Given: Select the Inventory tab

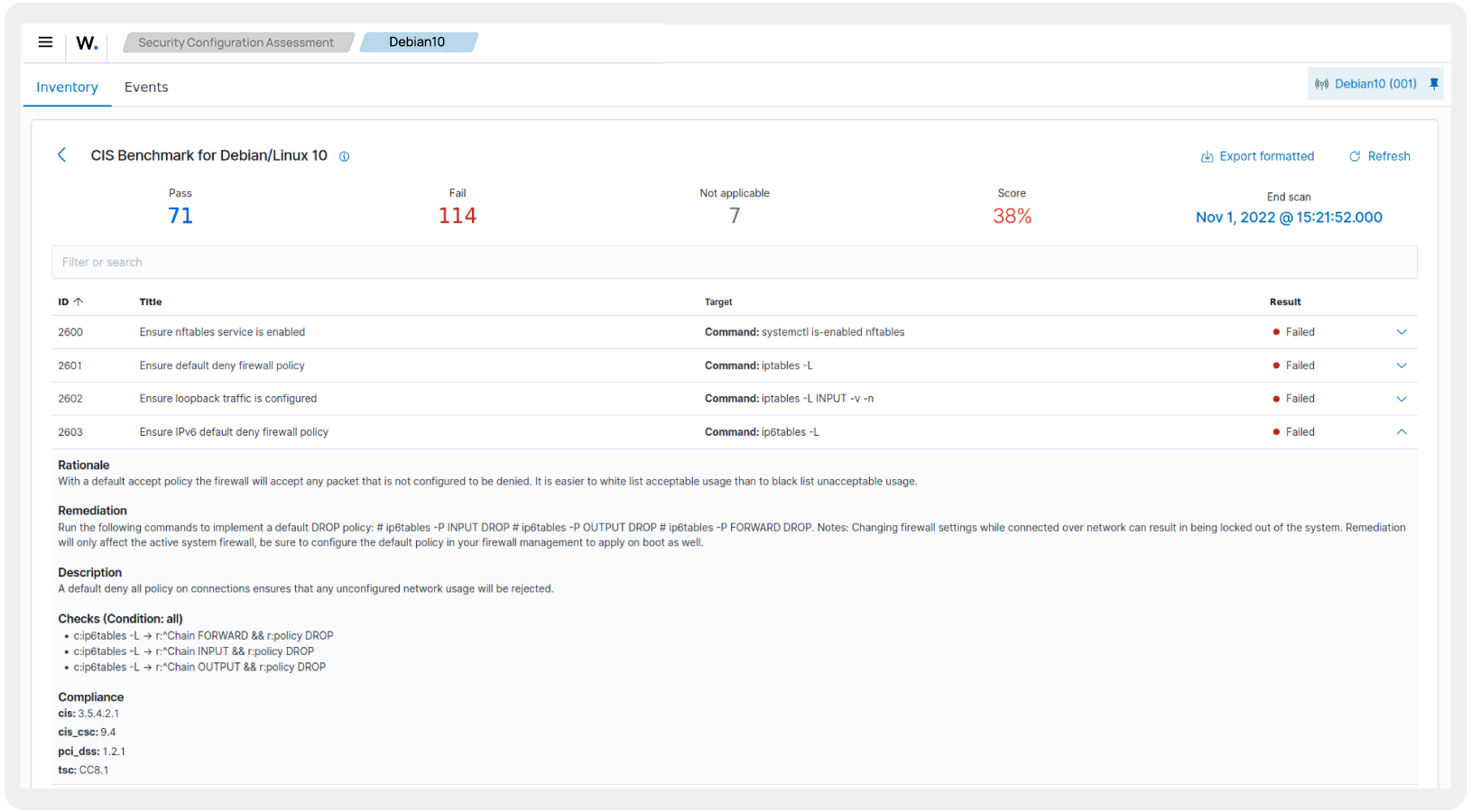Looking at the screenshot, I should coord(67,87).
